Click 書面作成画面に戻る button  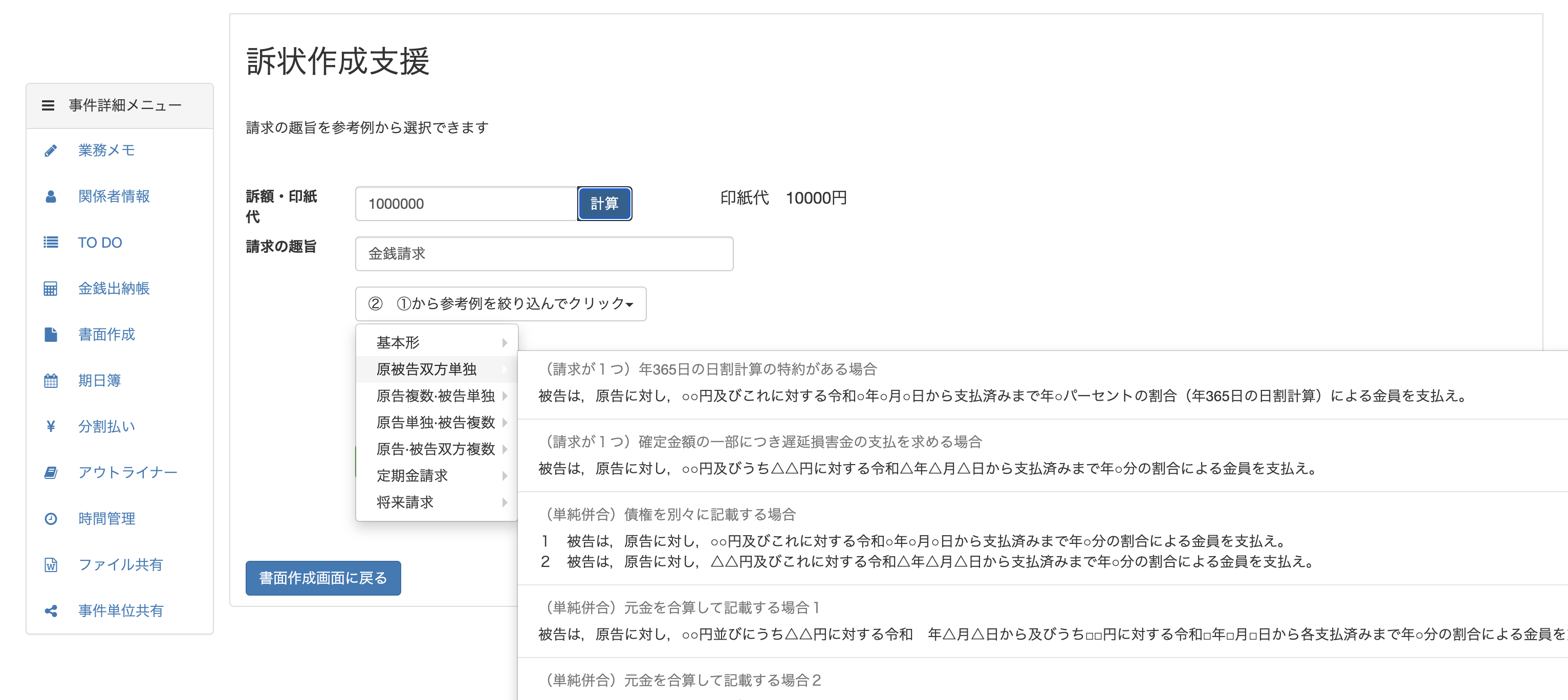(323, 578)
